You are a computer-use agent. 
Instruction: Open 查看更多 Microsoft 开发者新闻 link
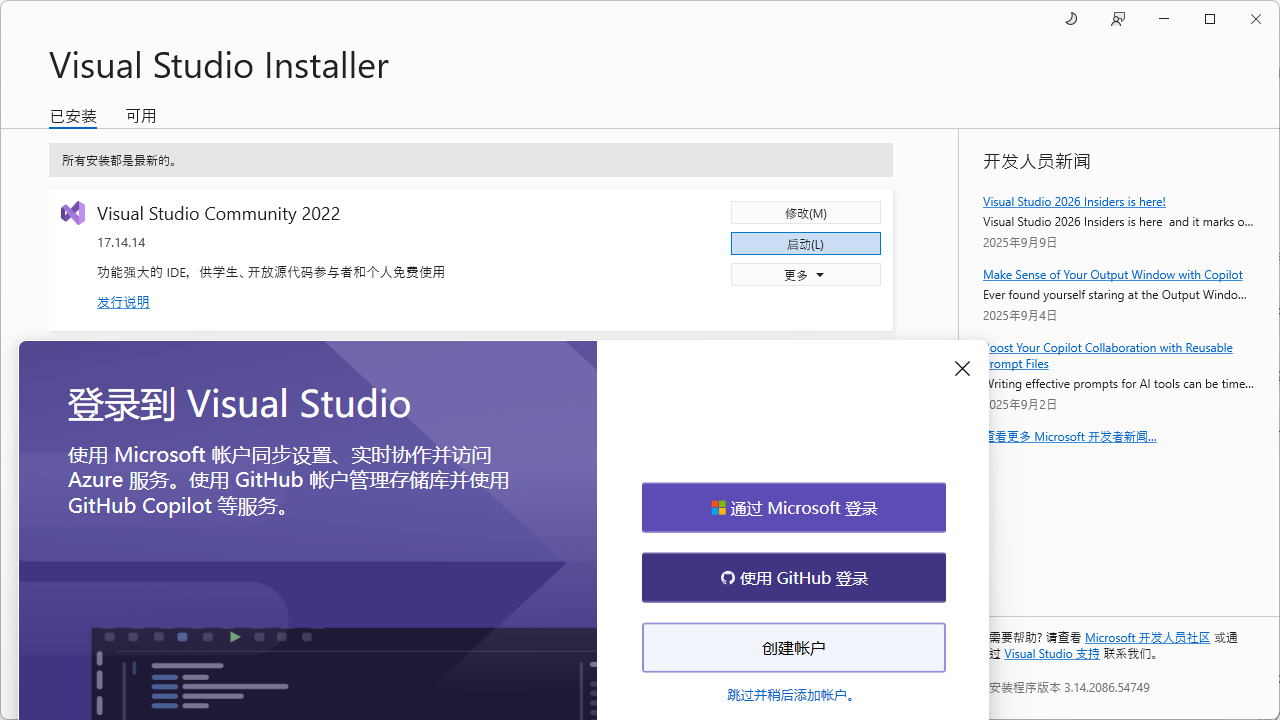(1072, 437)
